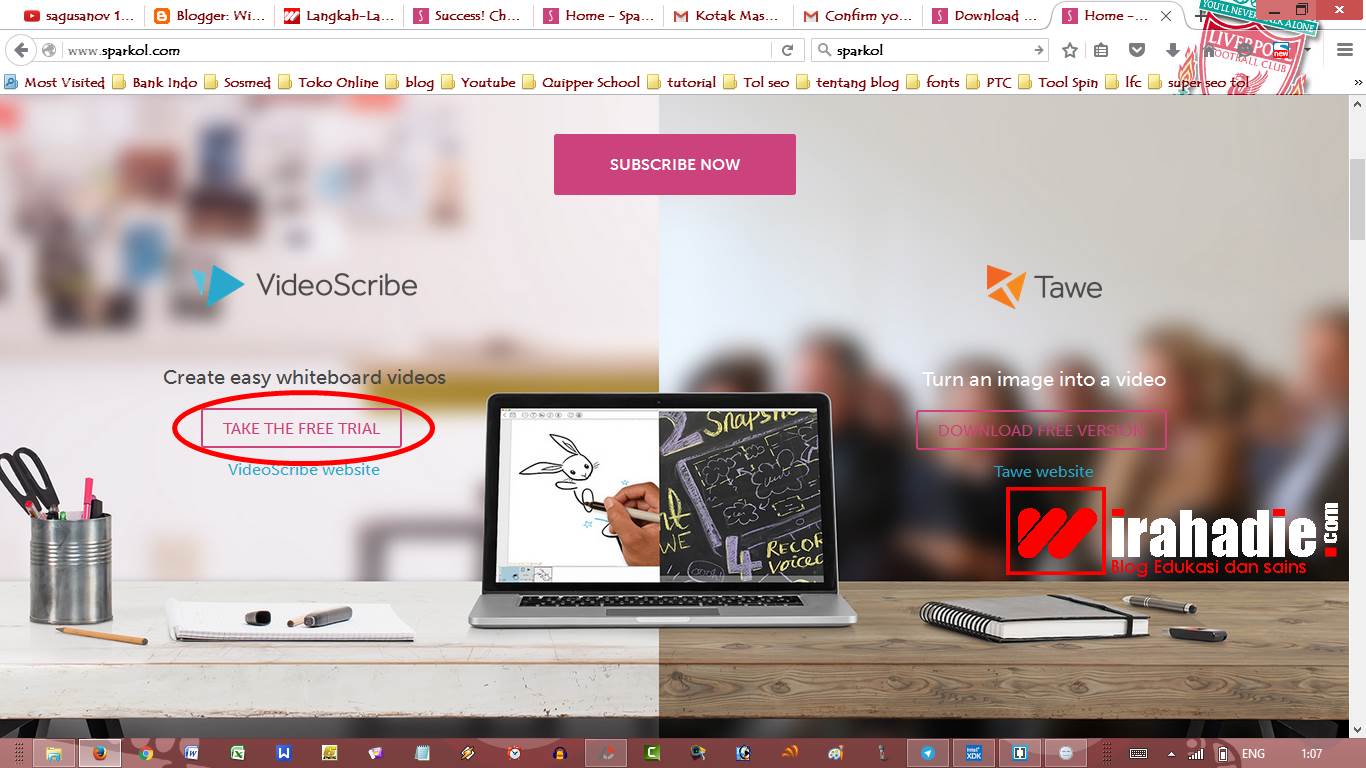Check battery status tray icon
This screenshot has height=768, width=1366.
(x=1222, y=753)
